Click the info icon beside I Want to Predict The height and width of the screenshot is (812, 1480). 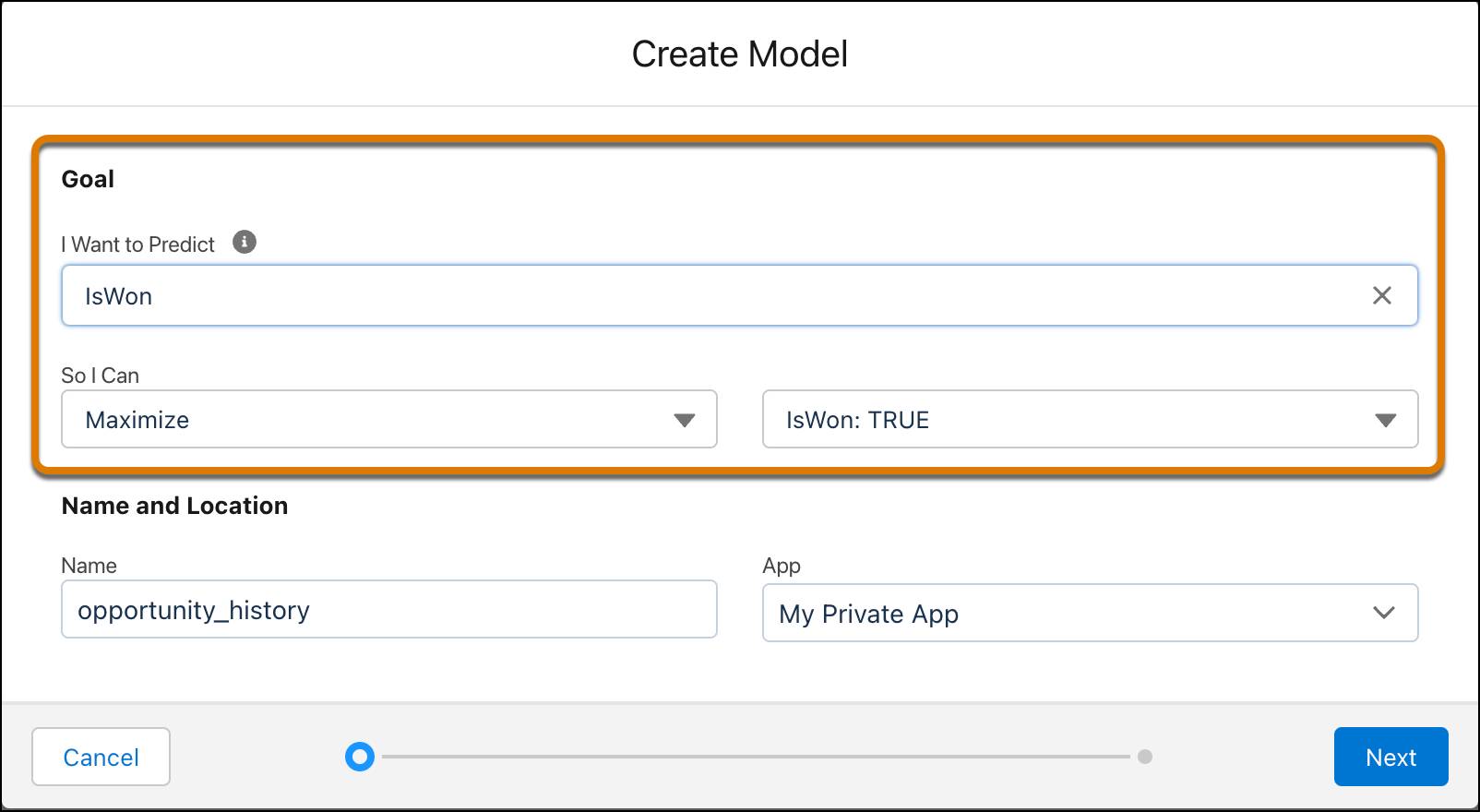[x=245, y=243]
